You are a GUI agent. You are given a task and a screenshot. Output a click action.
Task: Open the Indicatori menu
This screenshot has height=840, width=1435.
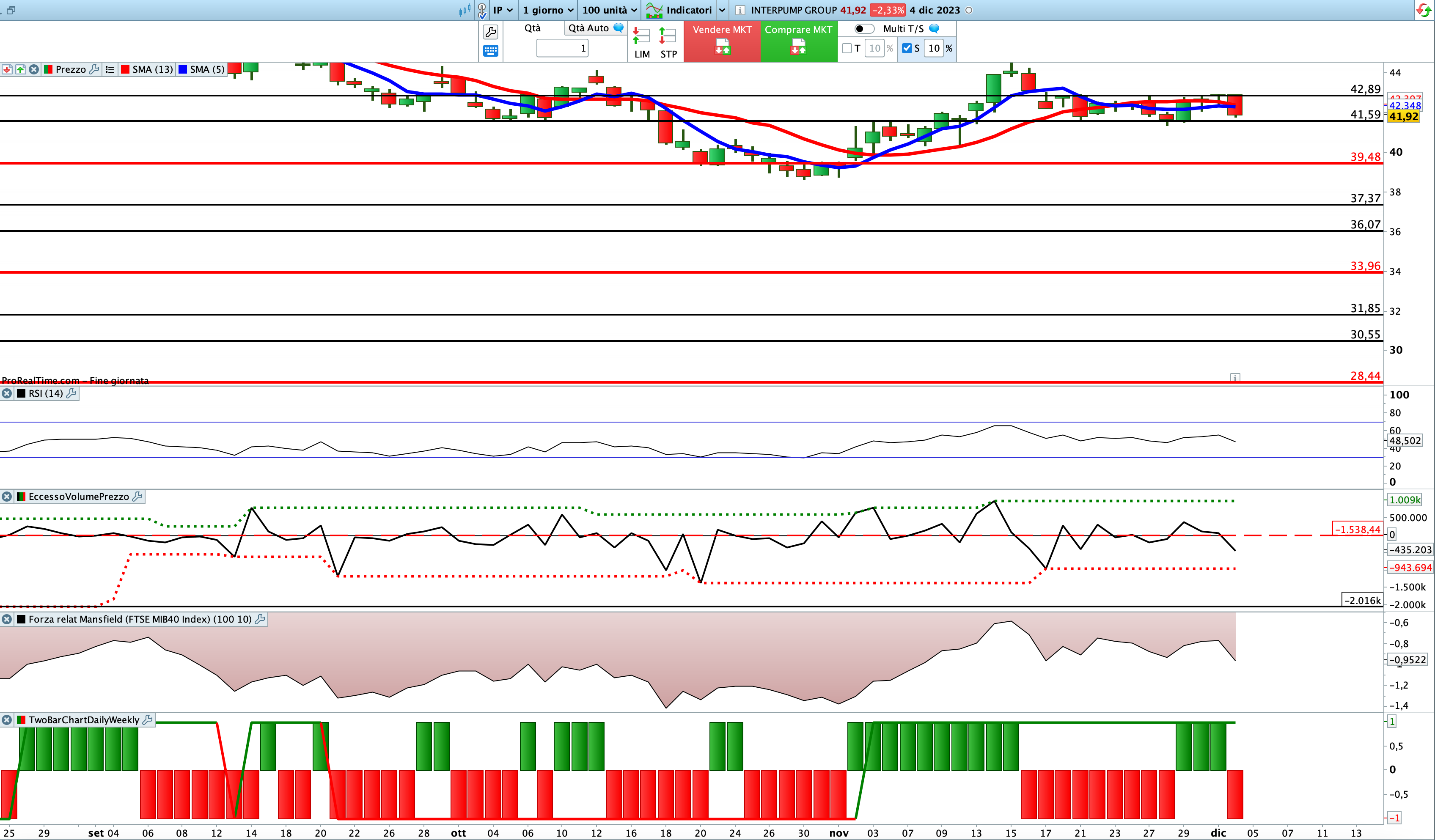click(x=679, y=10)
